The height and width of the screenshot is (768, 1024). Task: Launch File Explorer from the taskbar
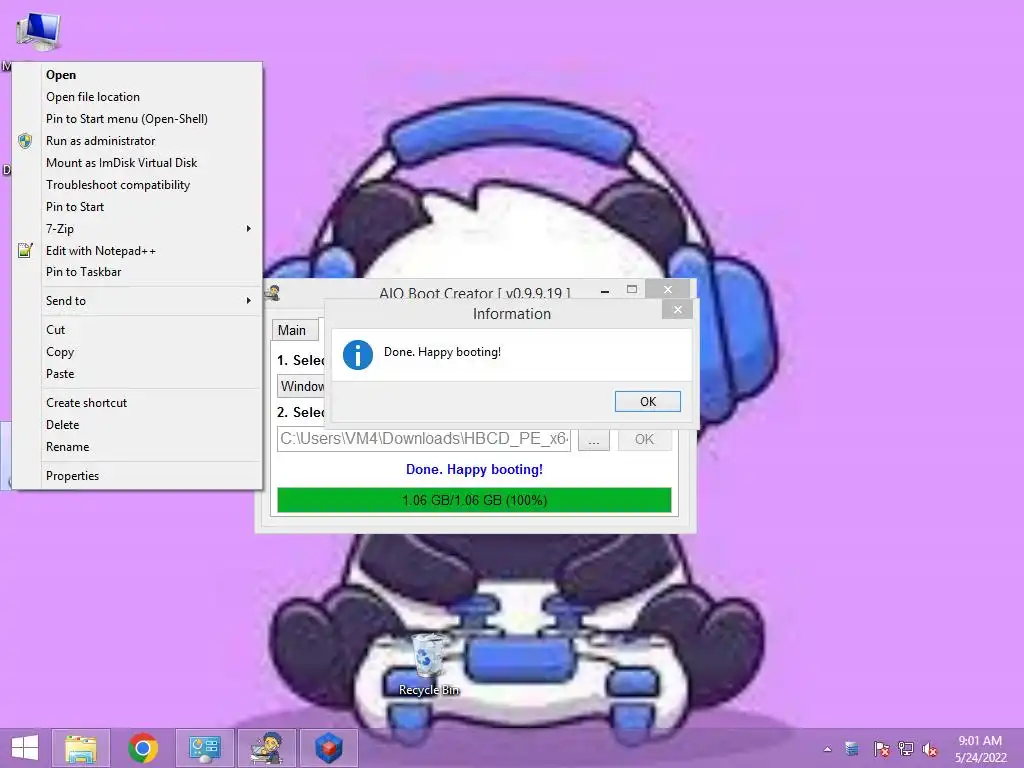[81, 748]
